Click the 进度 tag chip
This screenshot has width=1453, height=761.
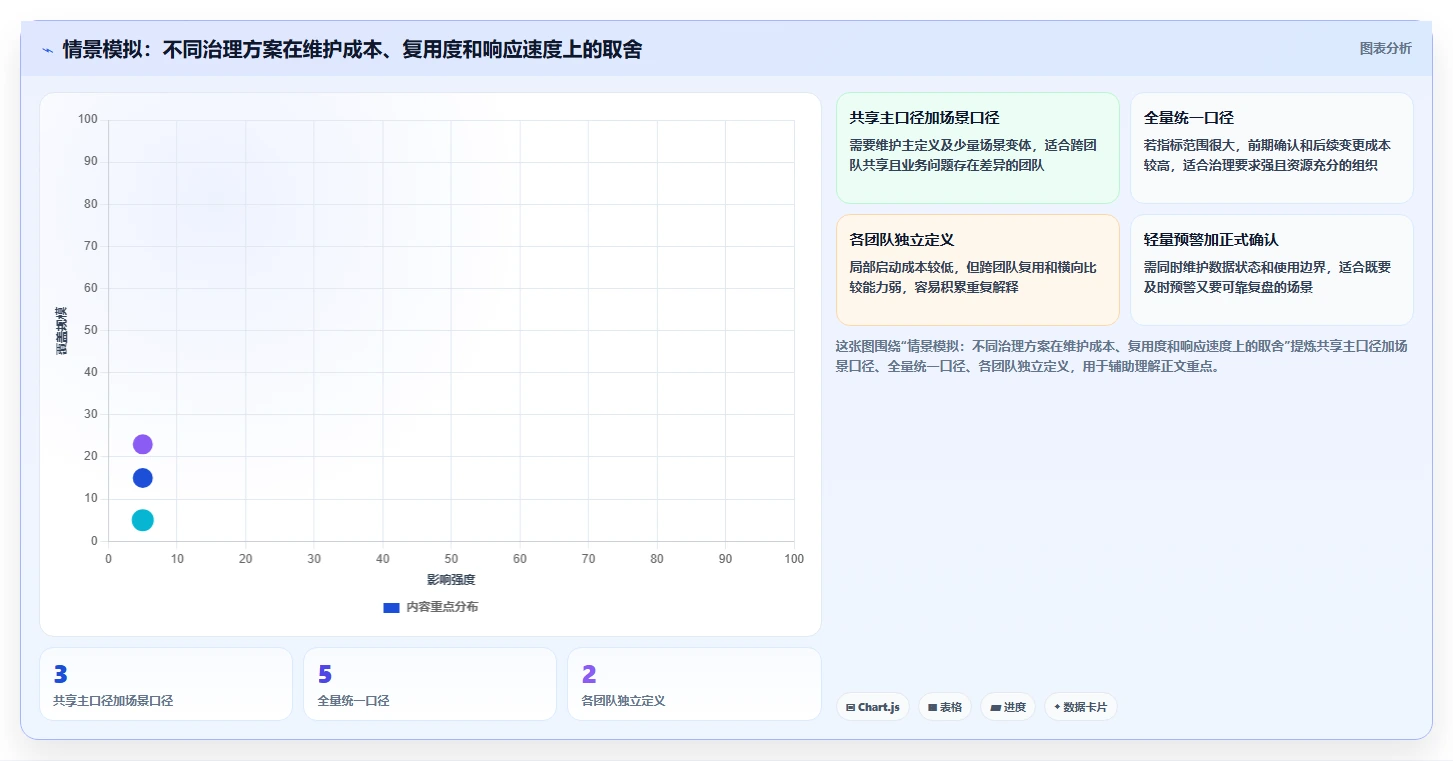pyautogui.click(x=1007, y=707)
